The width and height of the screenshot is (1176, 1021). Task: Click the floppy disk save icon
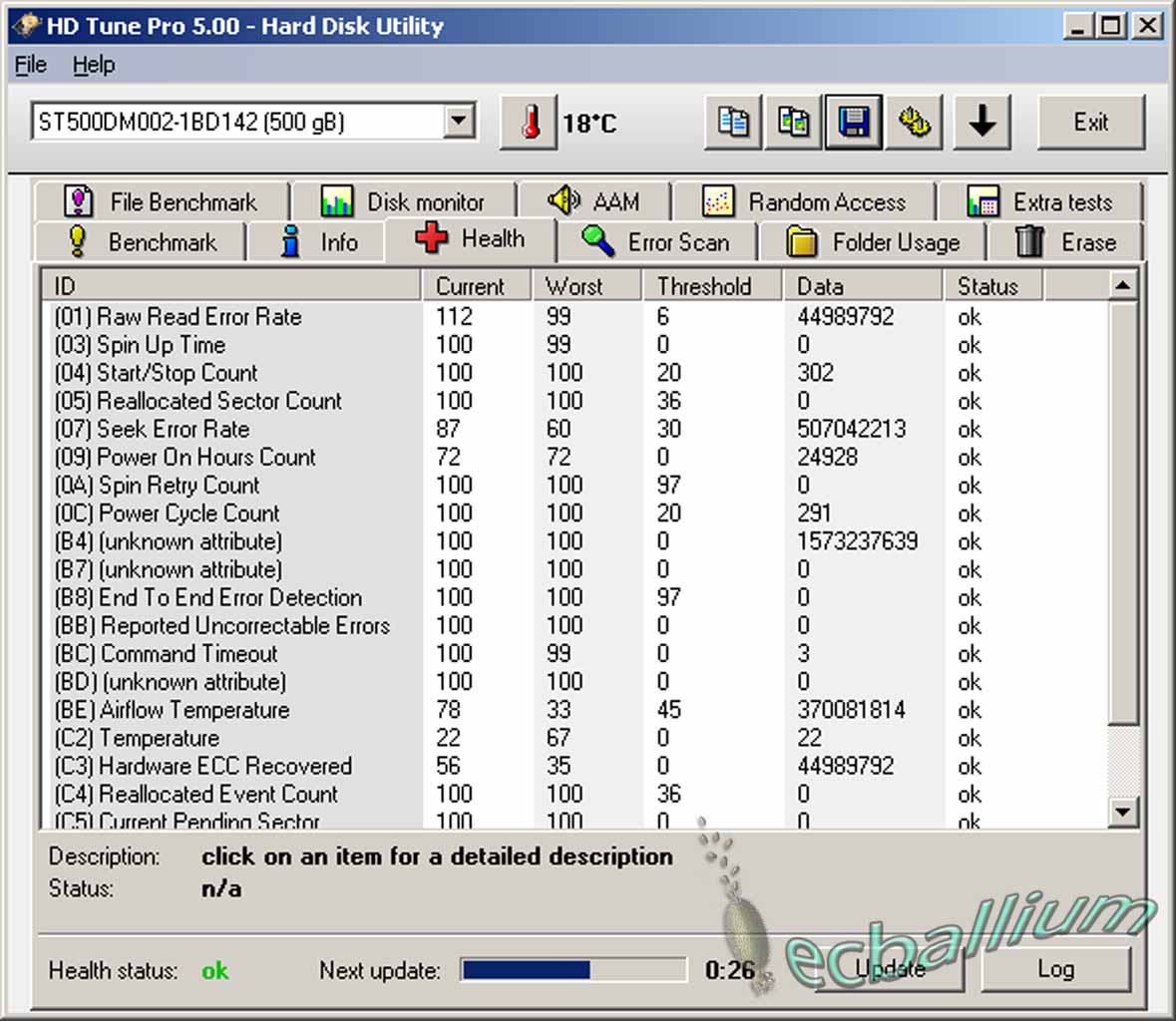(854, 123)
